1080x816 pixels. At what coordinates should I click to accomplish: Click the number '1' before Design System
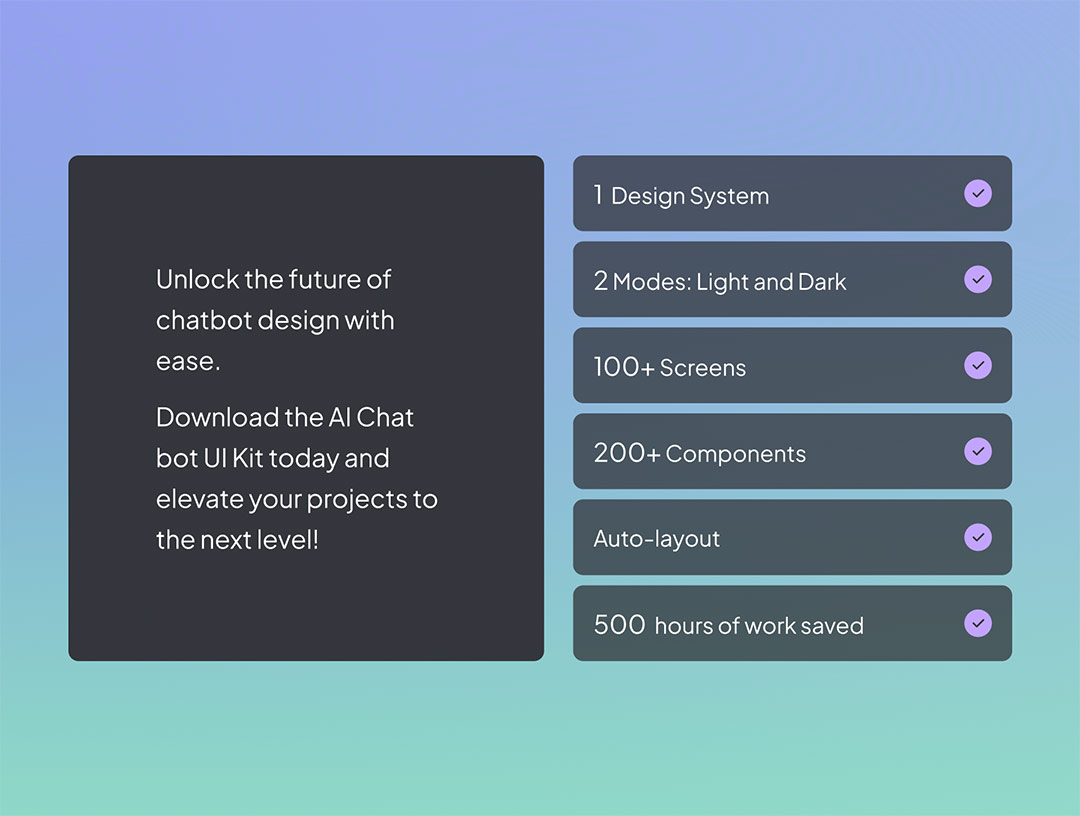click(598, 195)
